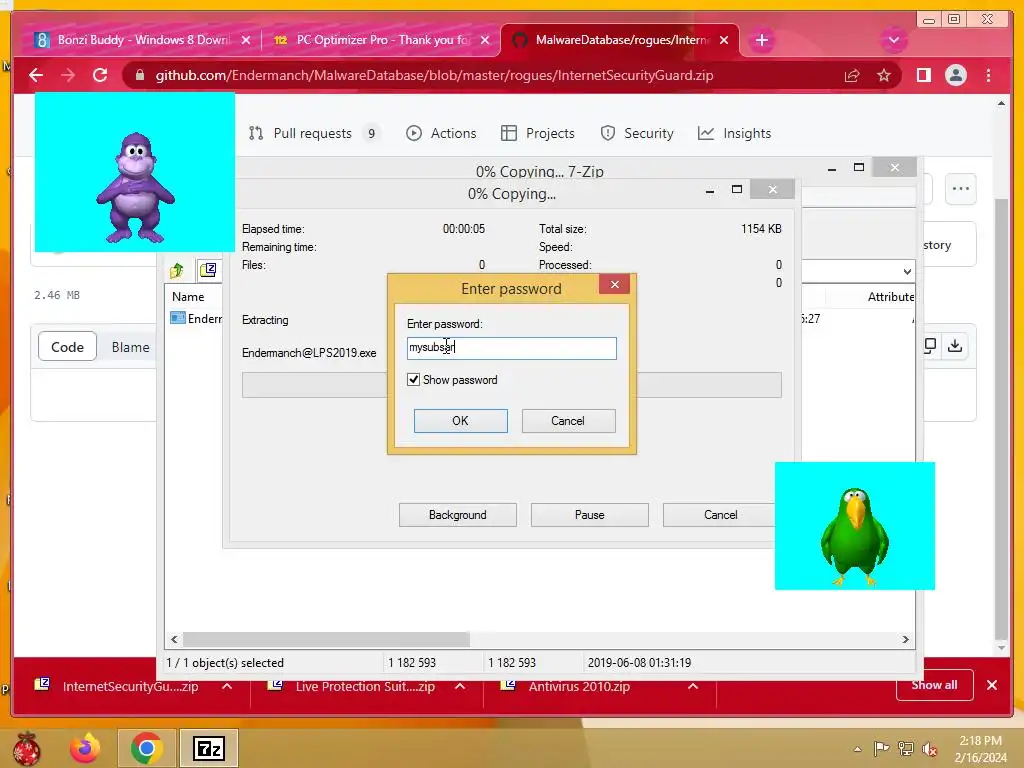Image resolution: width=1024 pixels, height=768 pixels.
Task: Go forward in Chrome
Action: pos(68,75)
